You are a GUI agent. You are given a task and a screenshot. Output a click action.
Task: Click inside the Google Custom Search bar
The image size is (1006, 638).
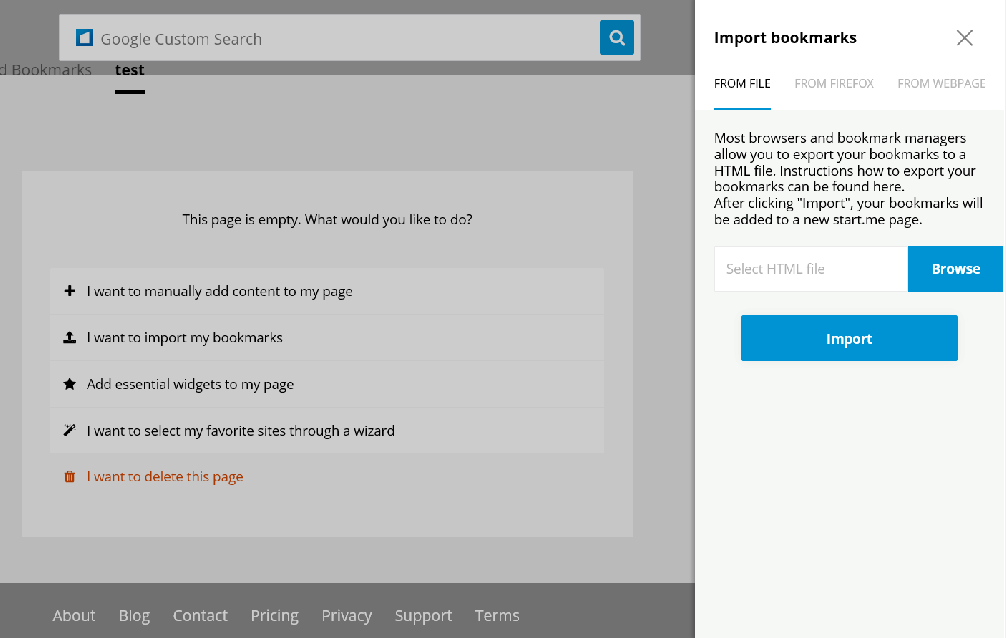click(x=300, y=37)
